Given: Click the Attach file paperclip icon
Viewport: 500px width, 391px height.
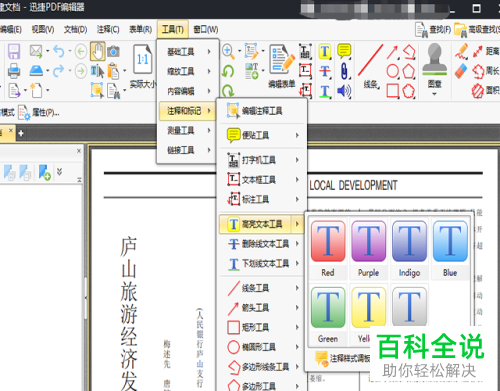Looking at the screenshot, I should 344,71.
